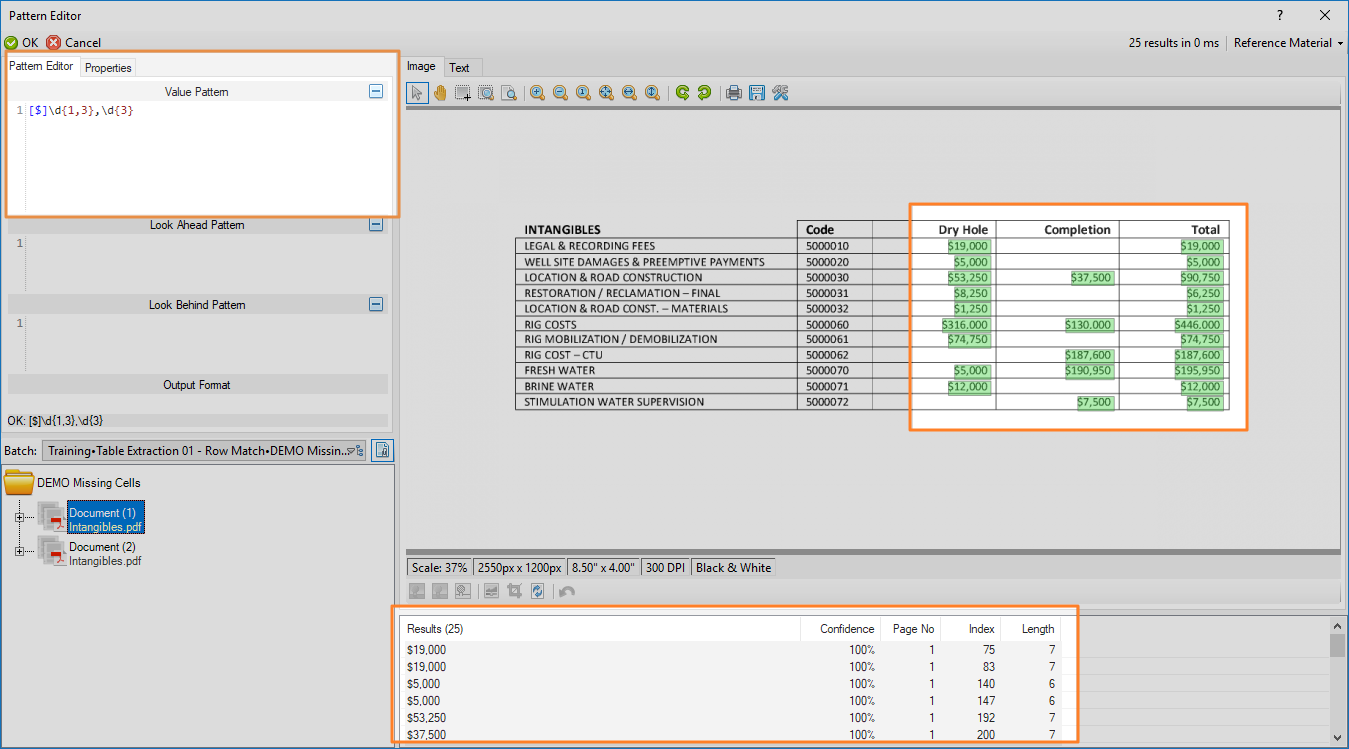Select the arrow pointer tool
1349x749 pixels.
pos(417,93)
